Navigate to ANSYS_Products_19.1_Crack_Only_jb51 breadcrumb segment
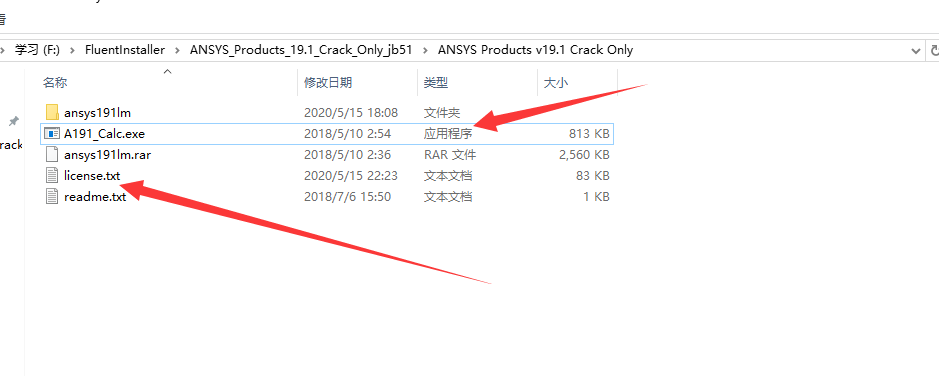939x376 pixels. (x=301, y=50)
